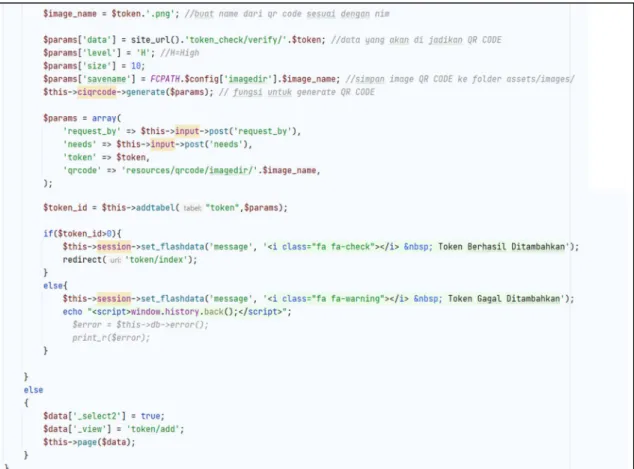Image resolution: width=634 pixels, height=469 pixels.
Task: Click 'Token Gagal Ditambahkan' message text
Action: click(x=504, y=298)
